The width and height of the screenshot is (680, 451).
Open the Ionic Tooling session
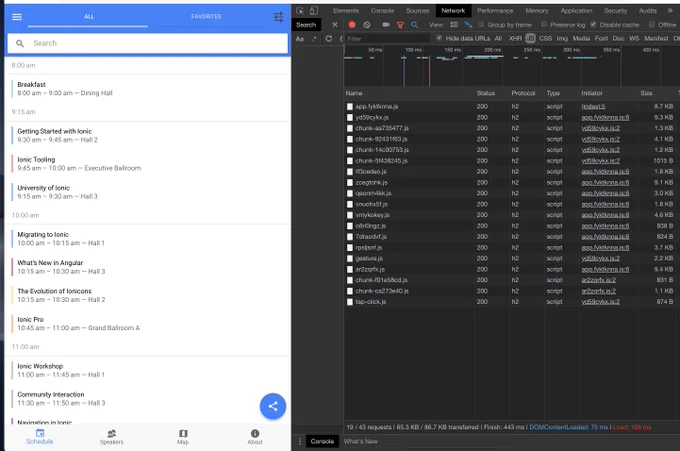click(147, 164)
